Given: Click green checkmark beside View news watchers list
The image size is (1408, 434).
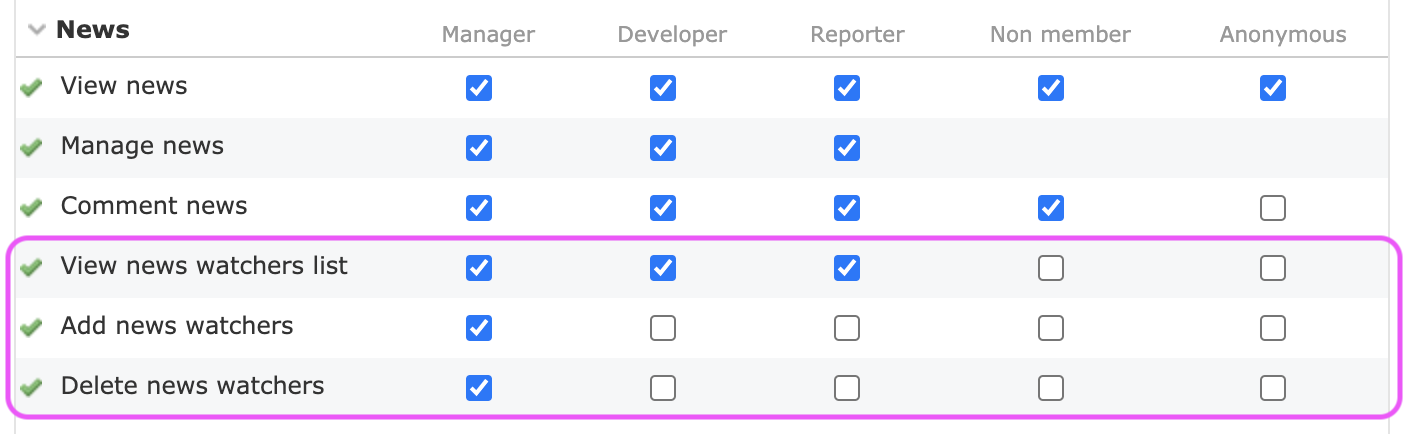Looking at the screenshot, I should pos(32,268).
